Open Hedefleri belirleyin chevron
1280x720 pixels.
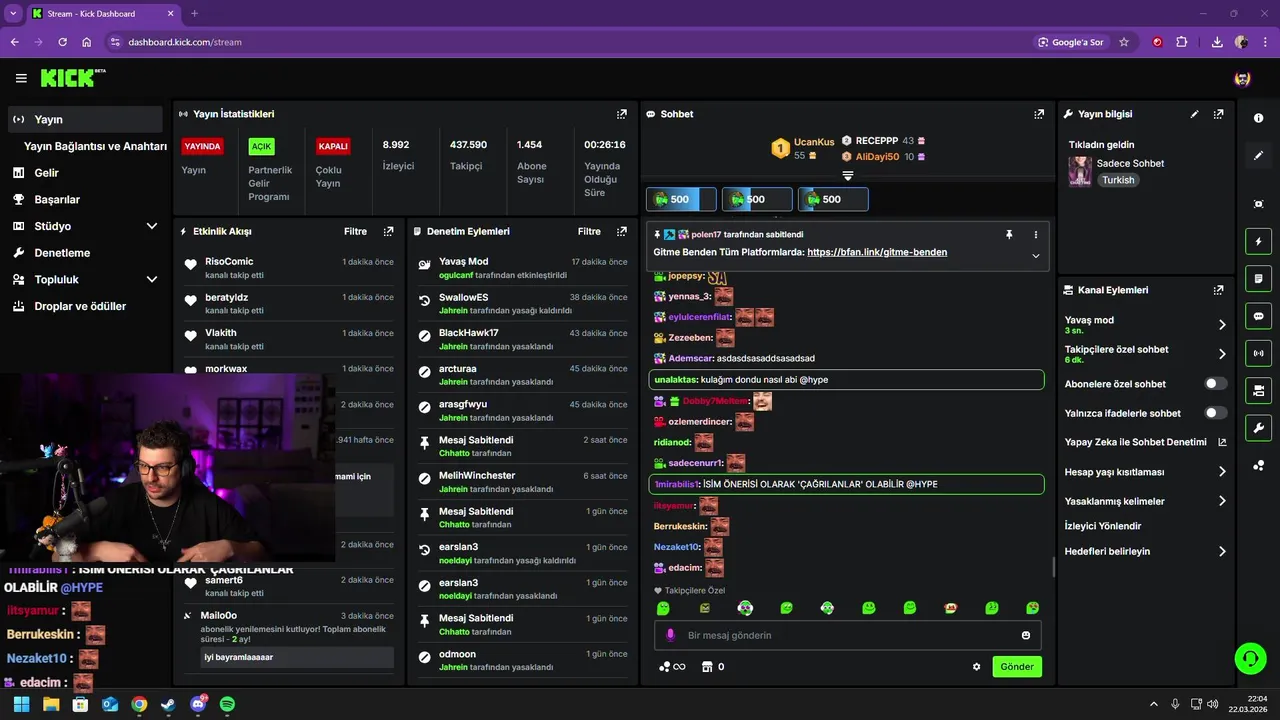click(1222, 551)
